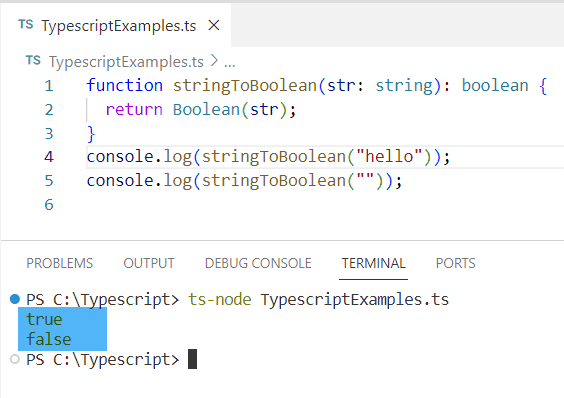The width and height of the screenshot is (564, 398).
Task: Expand the breadcrumb chevron after file name
Action: coord(214,61)
